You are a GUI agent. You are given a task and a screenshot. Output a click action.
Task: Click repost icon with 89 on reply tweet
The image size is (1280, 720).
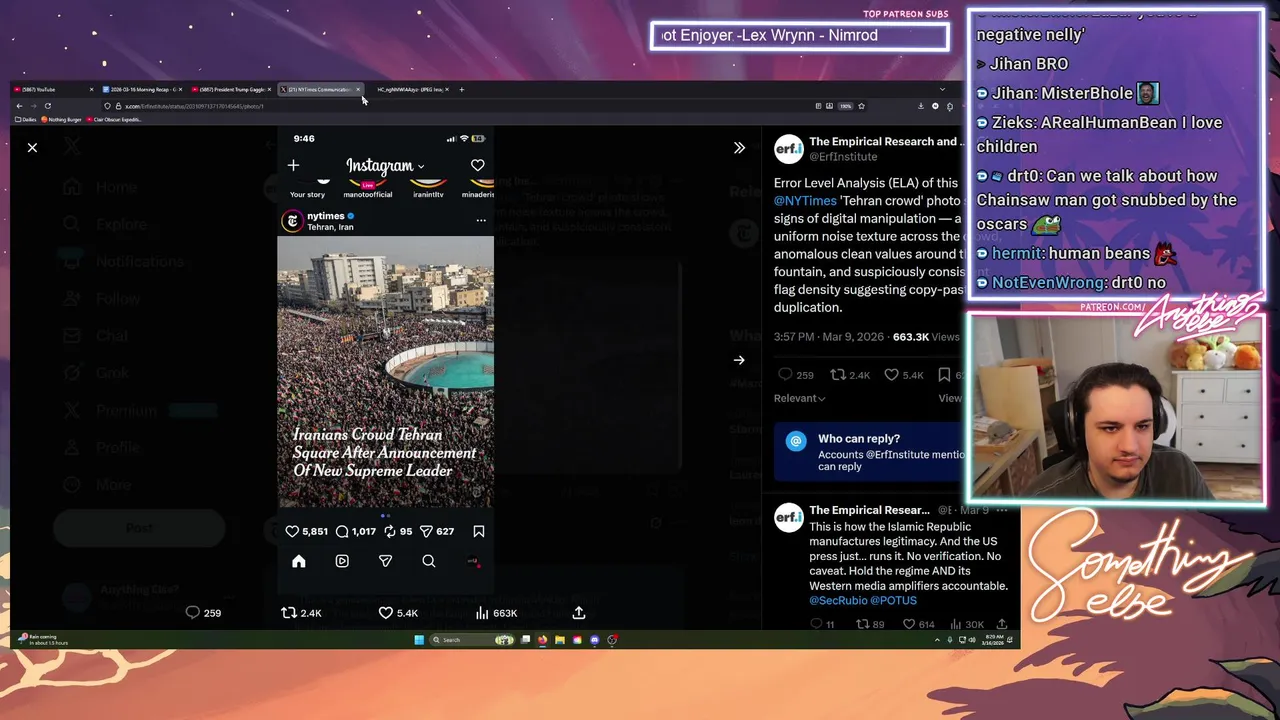point(862,624)
